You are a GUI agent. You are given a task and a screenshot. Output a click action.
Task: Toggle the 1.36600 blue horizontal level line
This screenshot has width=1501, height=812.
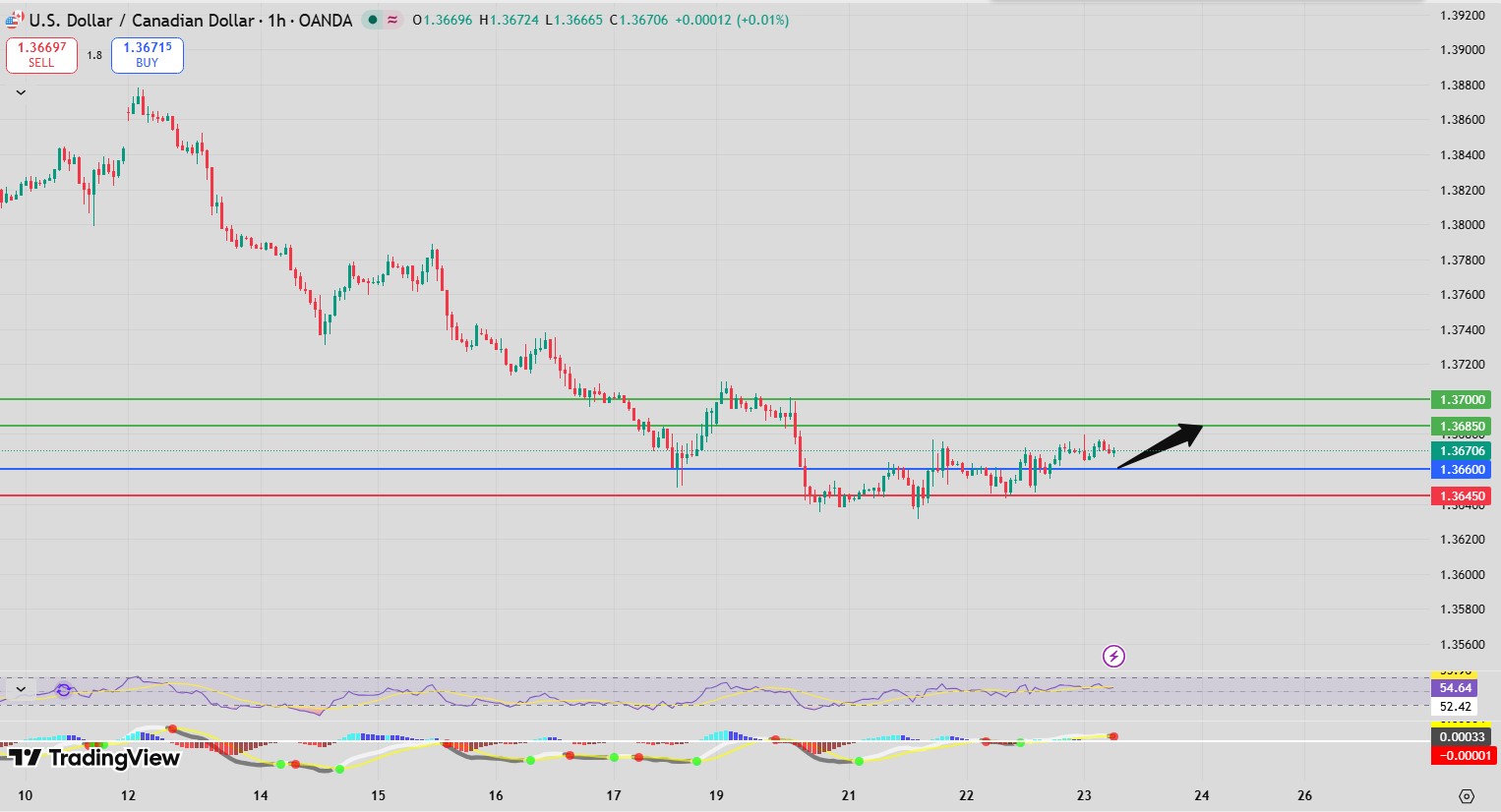click(1463, 470)
